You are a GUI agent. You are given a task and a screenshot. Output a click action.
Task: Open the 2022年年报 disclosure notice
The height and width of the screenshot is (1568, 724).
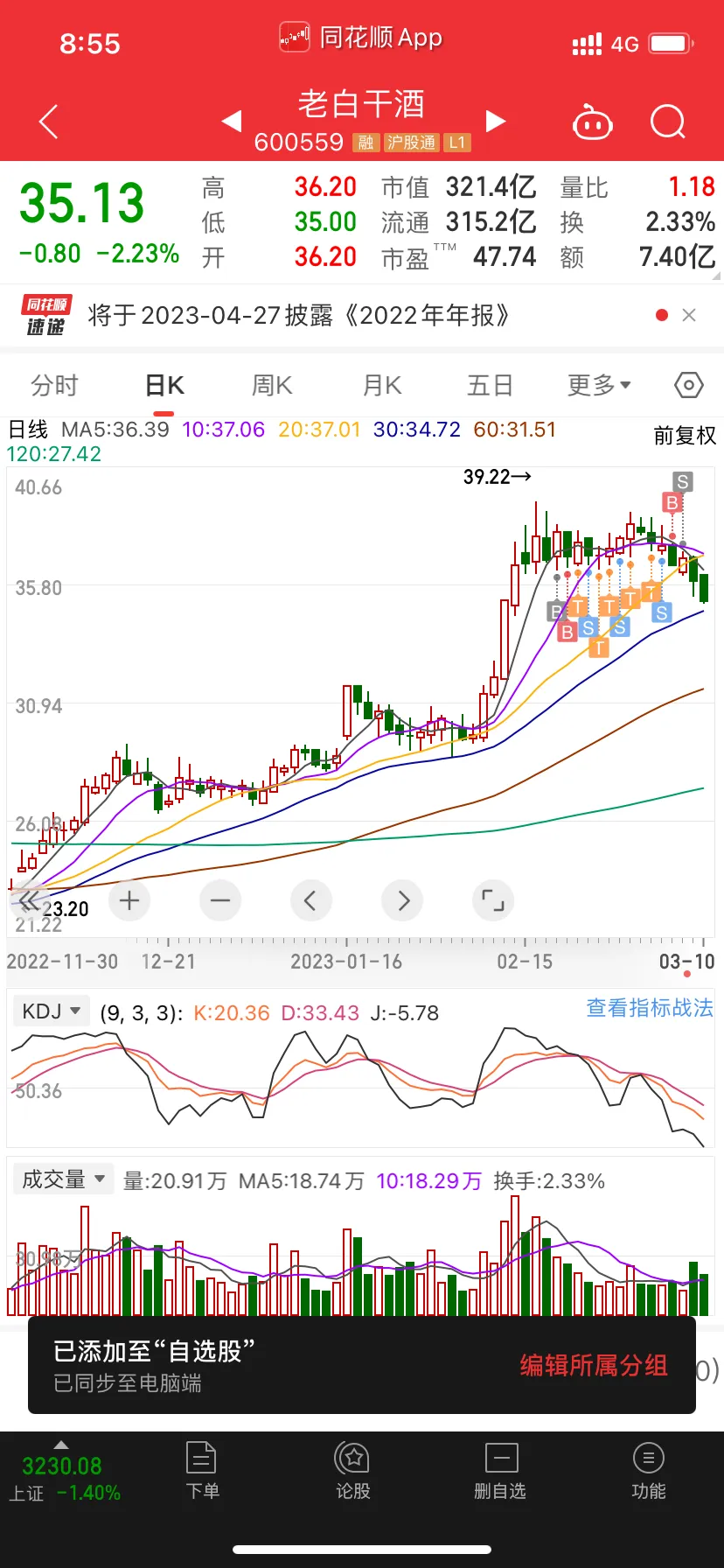pyautogui.click(x=299, y=315)
